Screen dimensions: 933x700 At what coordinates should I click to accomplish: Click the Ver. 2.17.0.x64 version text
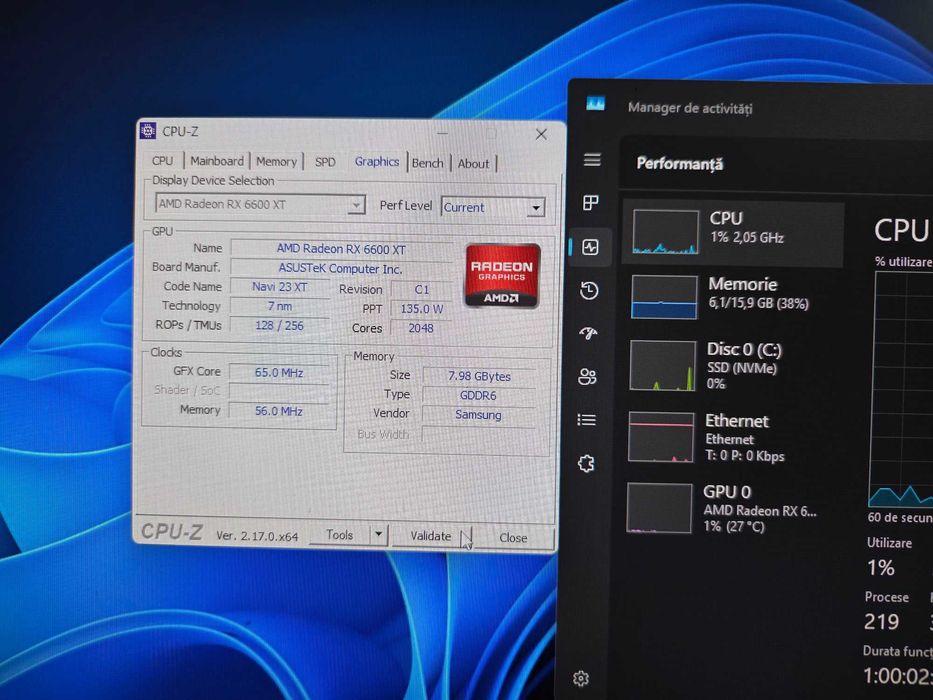click(x=257, y=536)
